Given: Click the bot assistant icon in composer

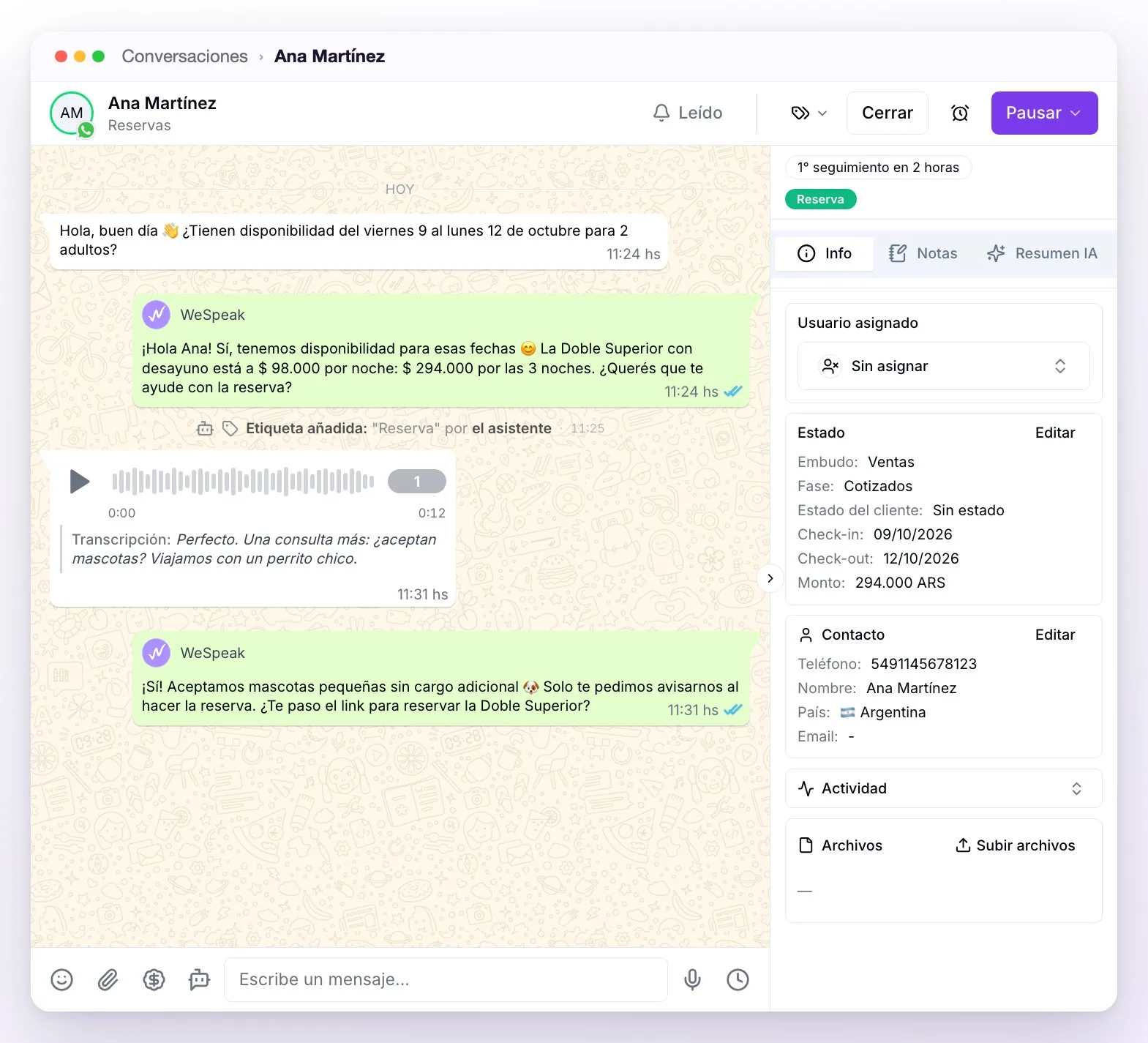Looking at the screenshot, I should point(199,979).
